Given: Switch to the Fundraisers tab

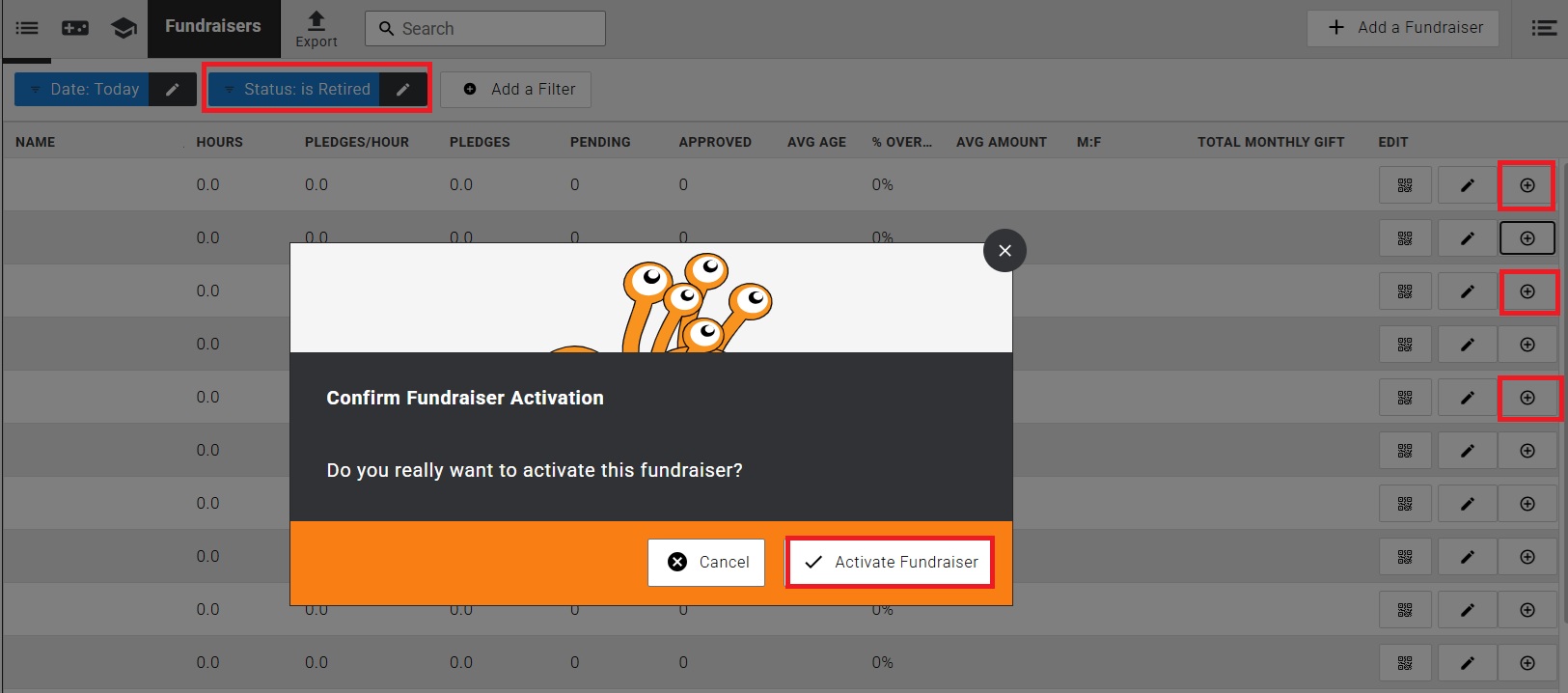Looking at the screenshot, I should (213, 27).
